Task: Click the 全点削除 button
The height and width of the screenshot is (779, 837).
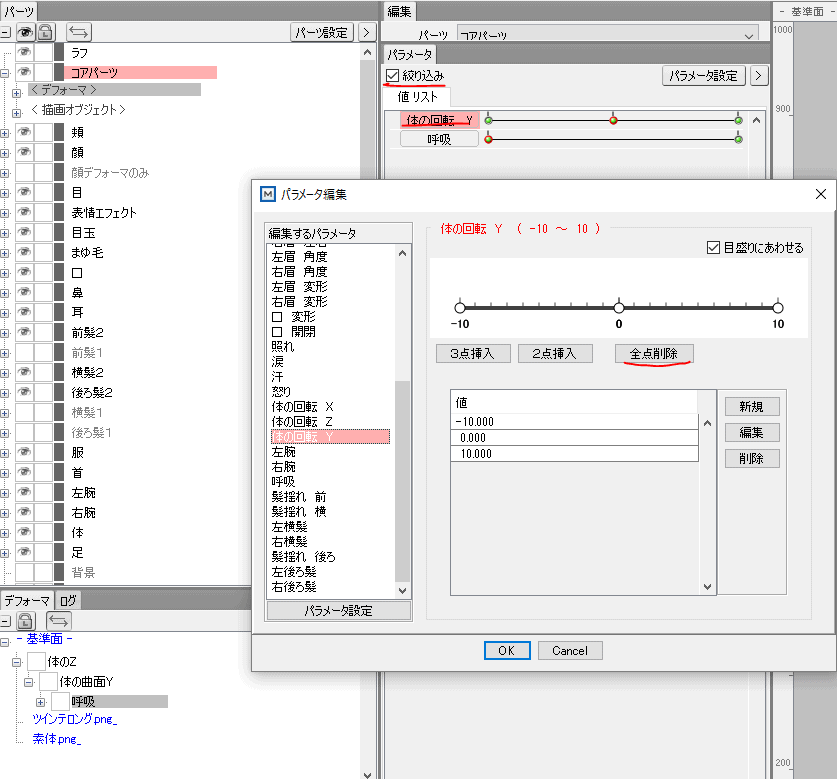Action: click(x=654, y=354)
